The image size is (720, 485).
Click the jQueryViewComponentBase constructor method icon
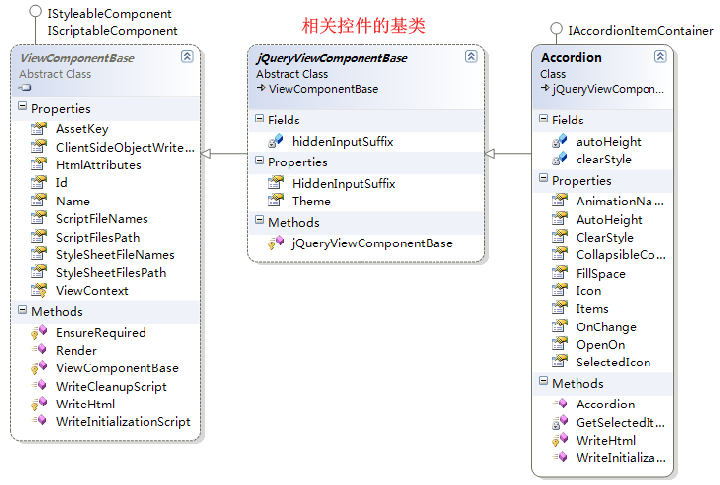[276, 242]
